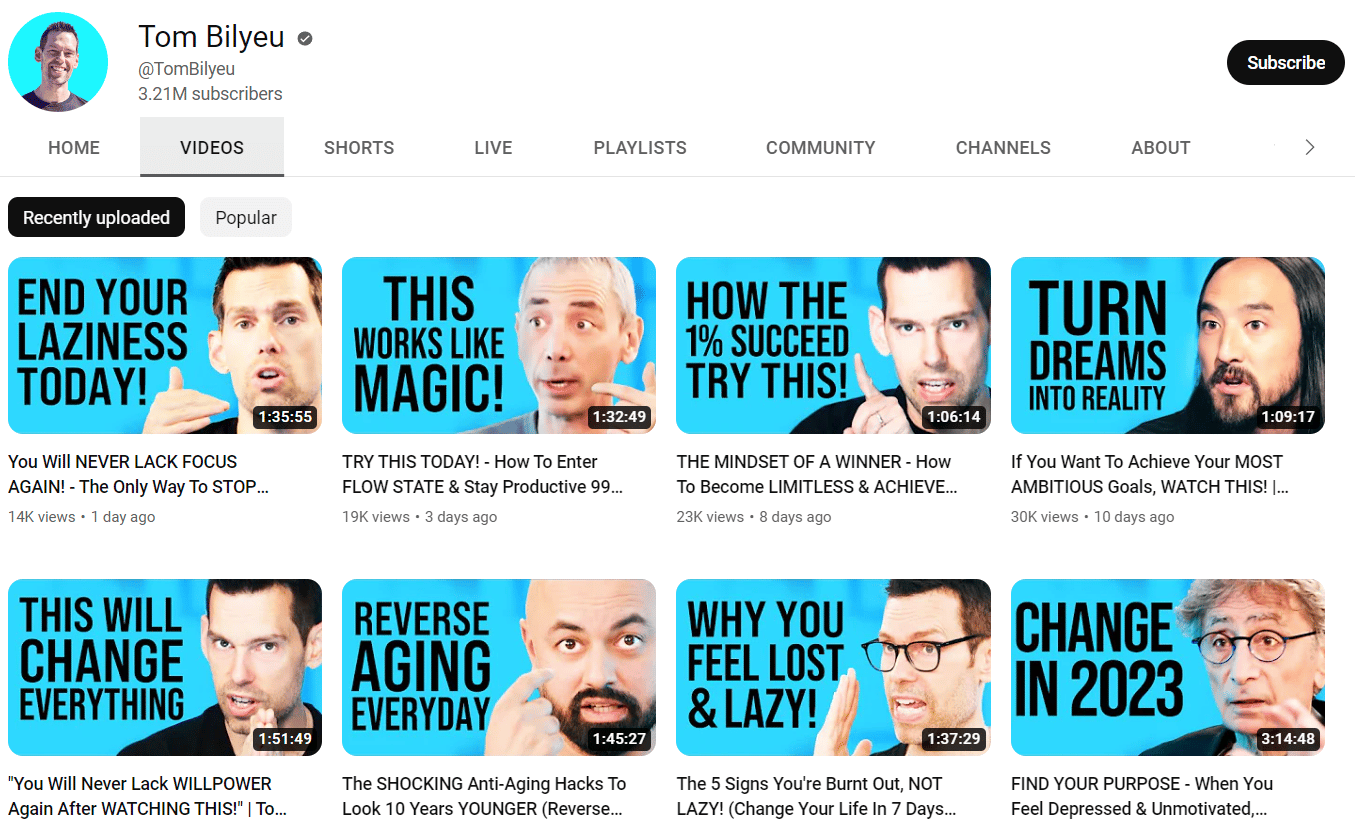Click the 1:35:55 duration badge
The image size is (1355, 822).
coord(285,416)
